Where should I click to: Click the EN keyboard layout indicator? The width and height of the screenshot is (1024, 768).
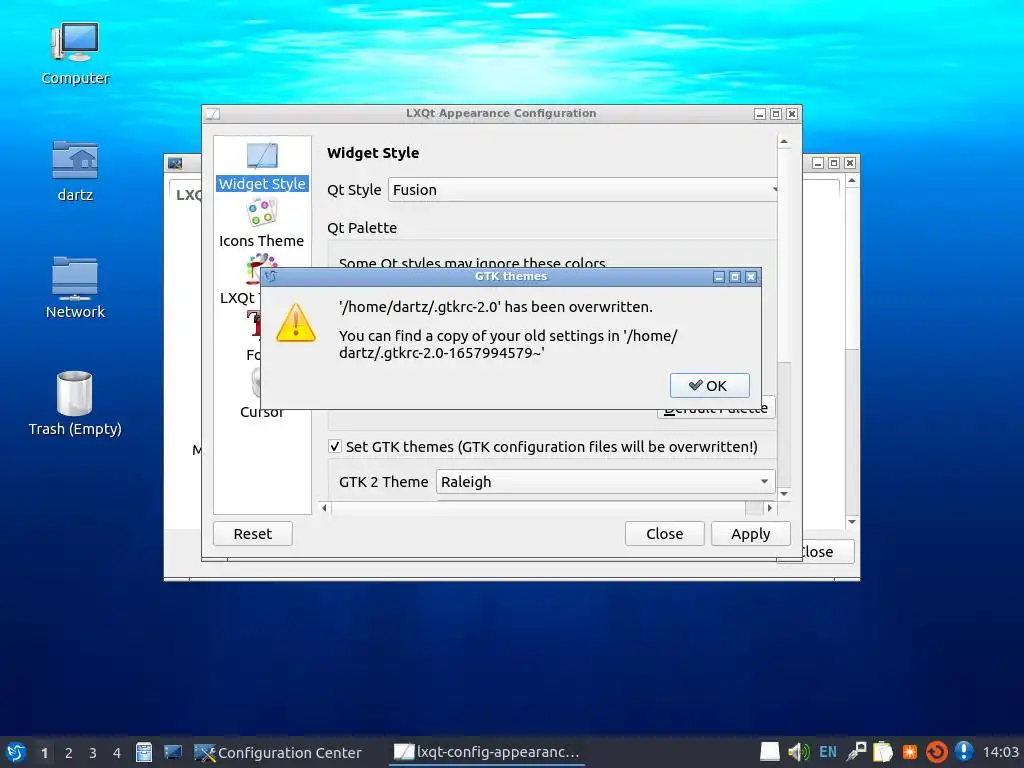tap(827, 752)
